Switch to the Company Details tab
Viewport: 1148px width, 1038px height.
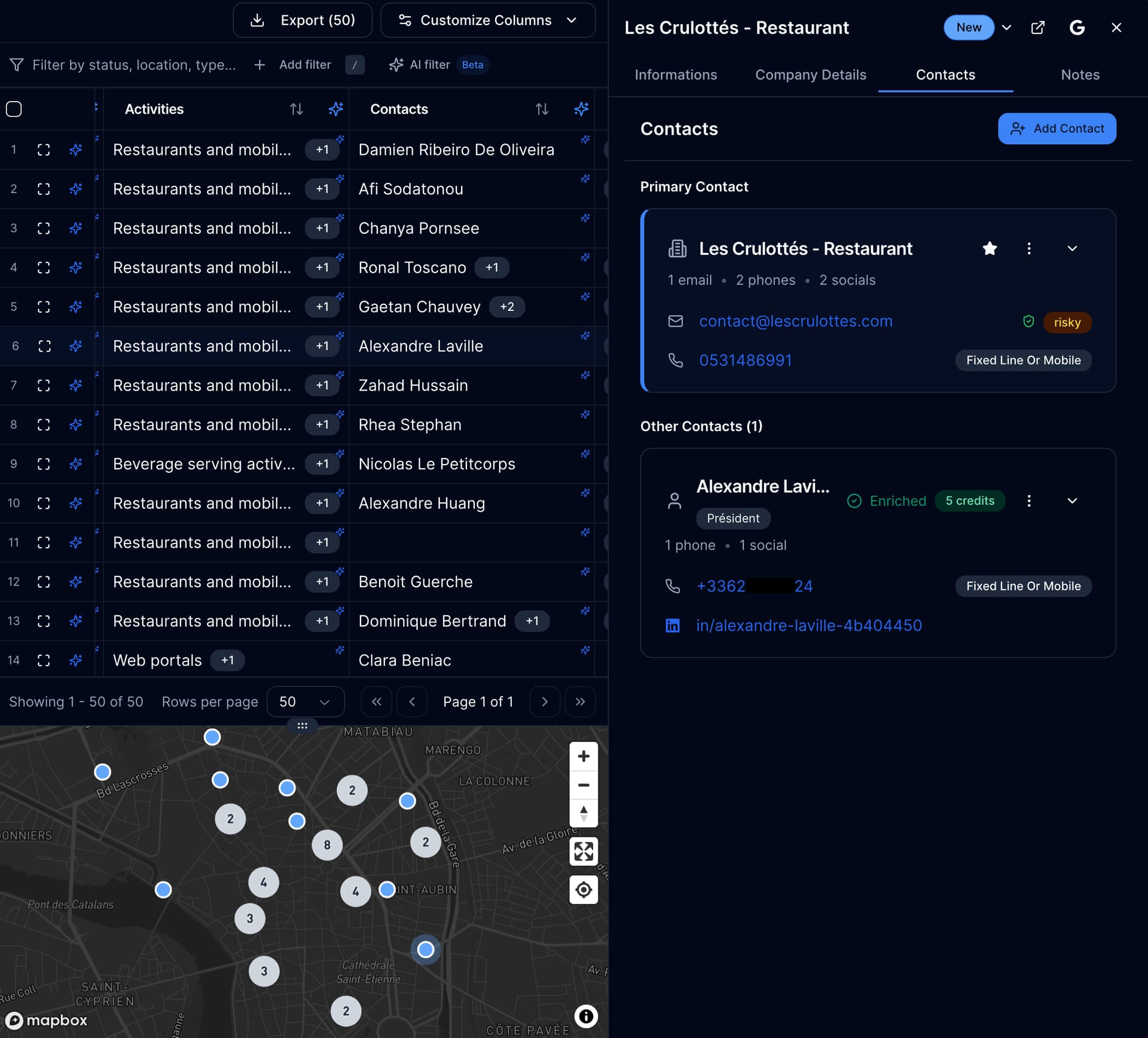pos(810,75)
